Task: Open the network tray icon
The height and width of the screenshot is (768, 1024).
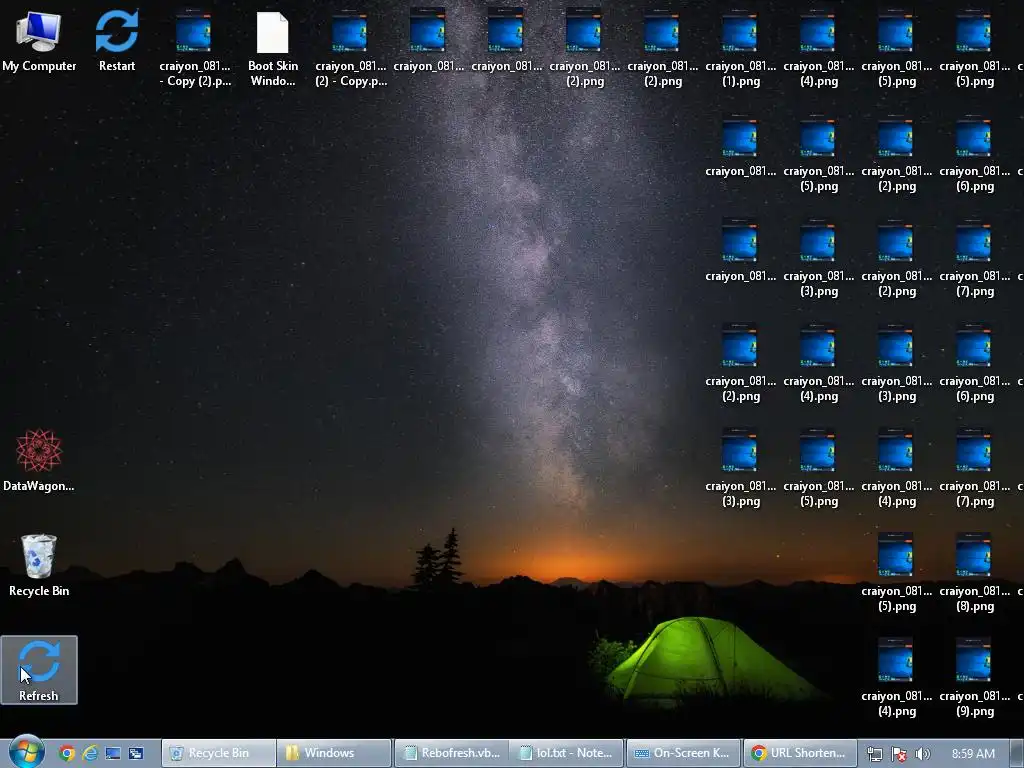Action: (x=874, y=754)
